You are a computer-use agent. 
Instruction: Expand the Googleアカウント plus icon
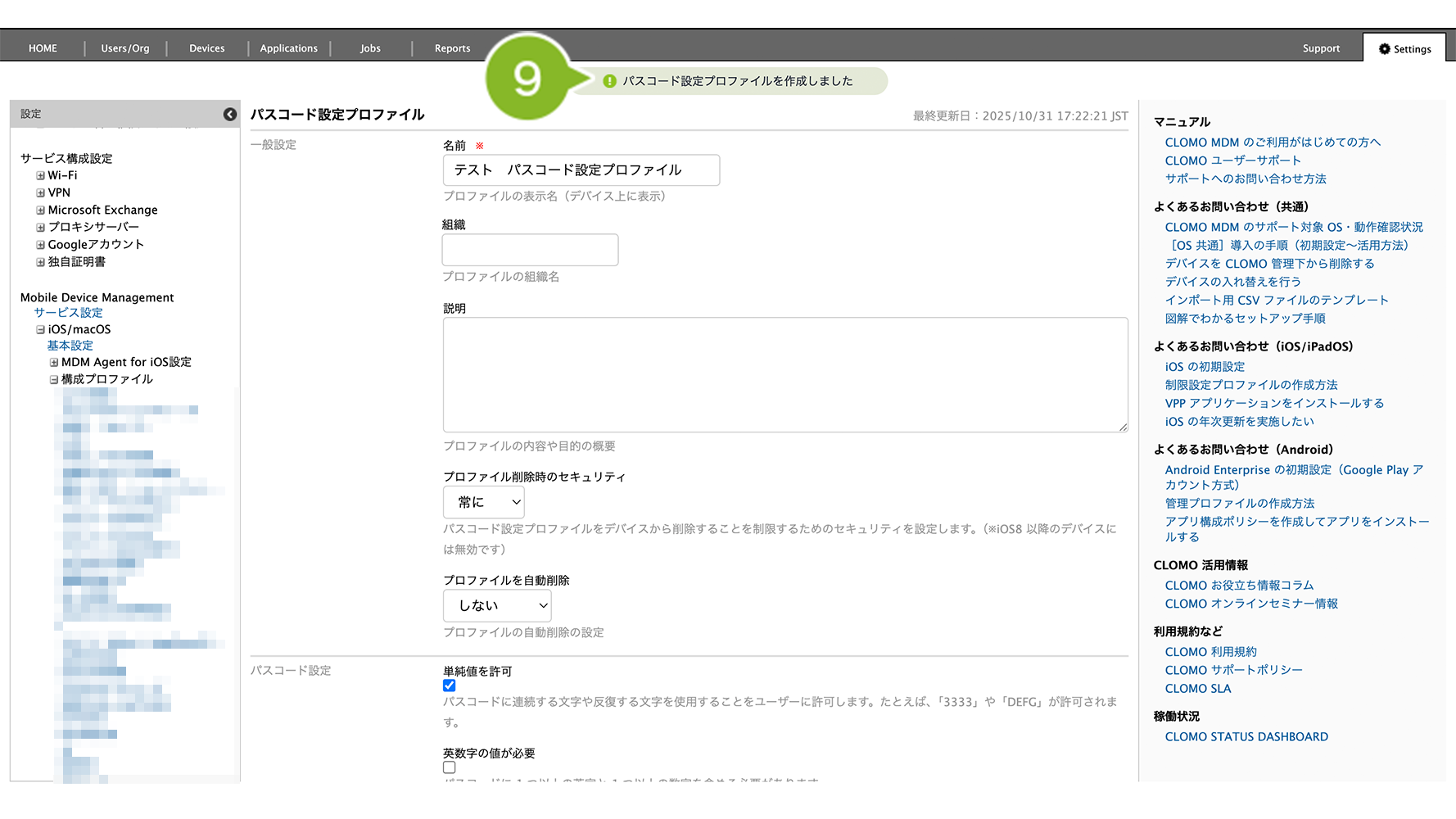tap(40, 245)
